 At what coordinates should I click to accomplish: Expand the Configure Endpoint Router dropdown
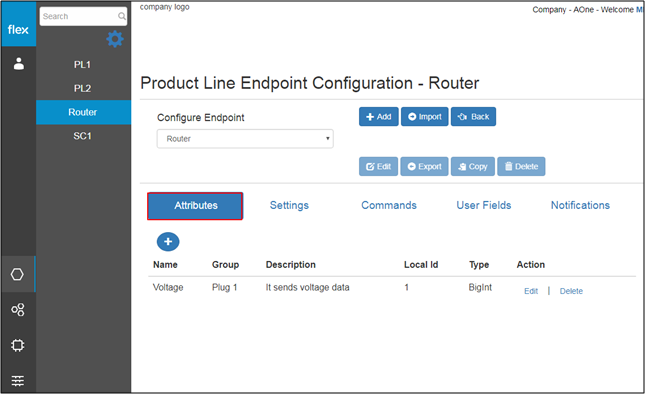pyautogui.click(x=245, y=139)
